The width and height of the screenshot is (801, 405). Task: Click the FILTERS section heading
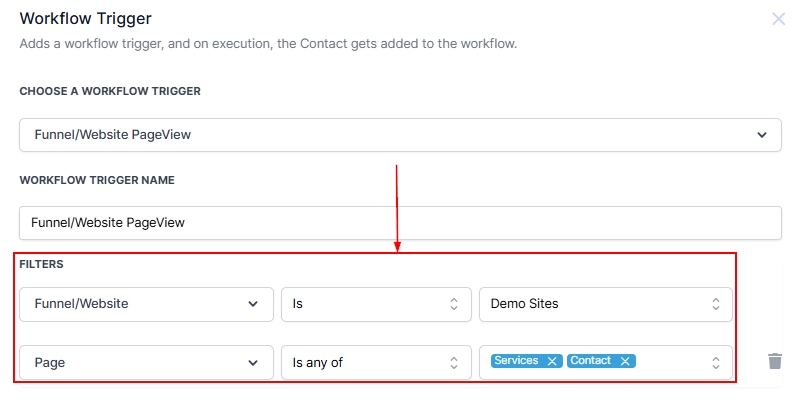[42, 265]
